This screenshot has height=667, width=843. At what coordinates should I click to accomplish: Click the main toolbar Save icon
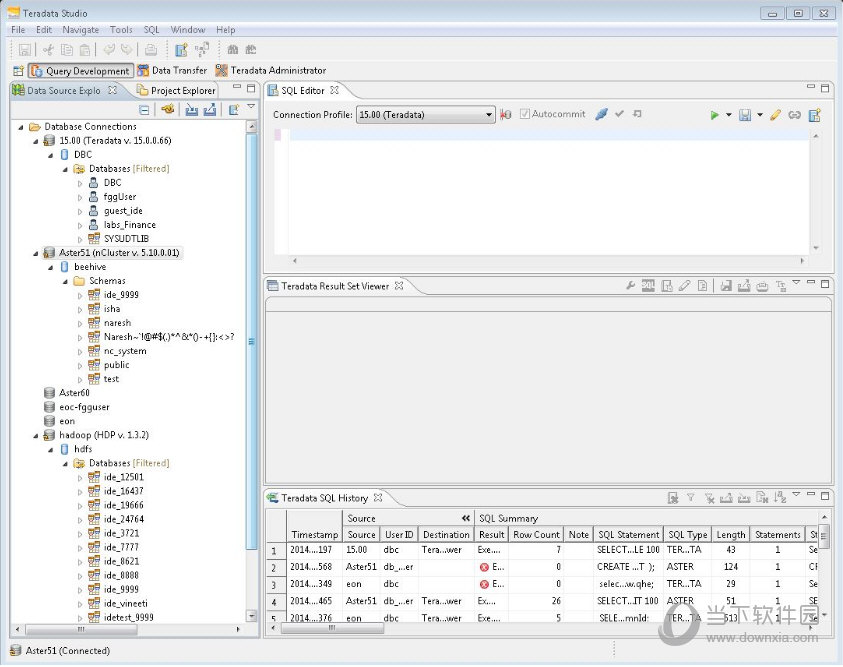pyautogui.click(x=24, y=50)
